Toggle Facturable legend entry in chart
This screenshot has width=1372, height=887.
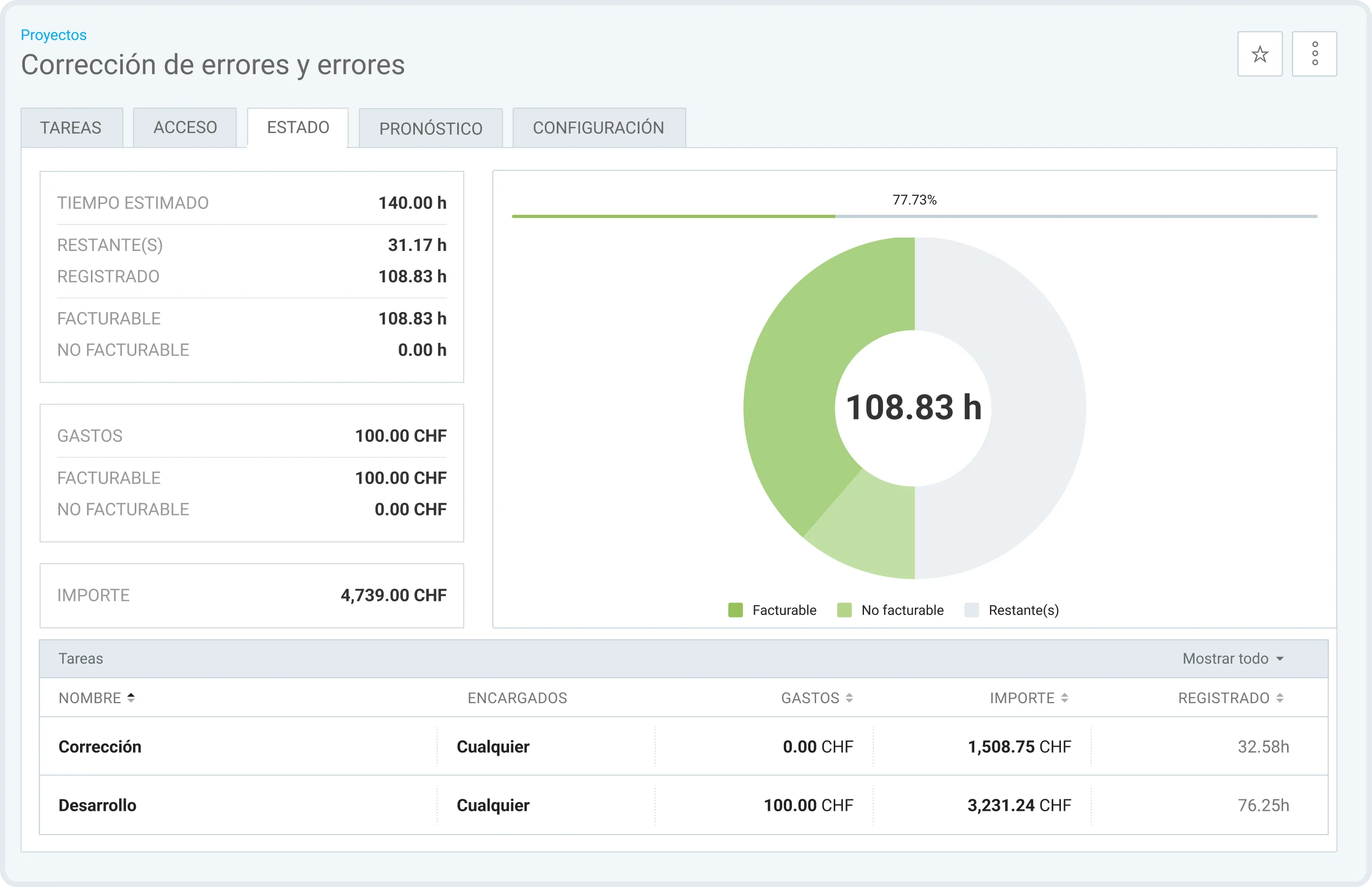[x=773, y=610]
